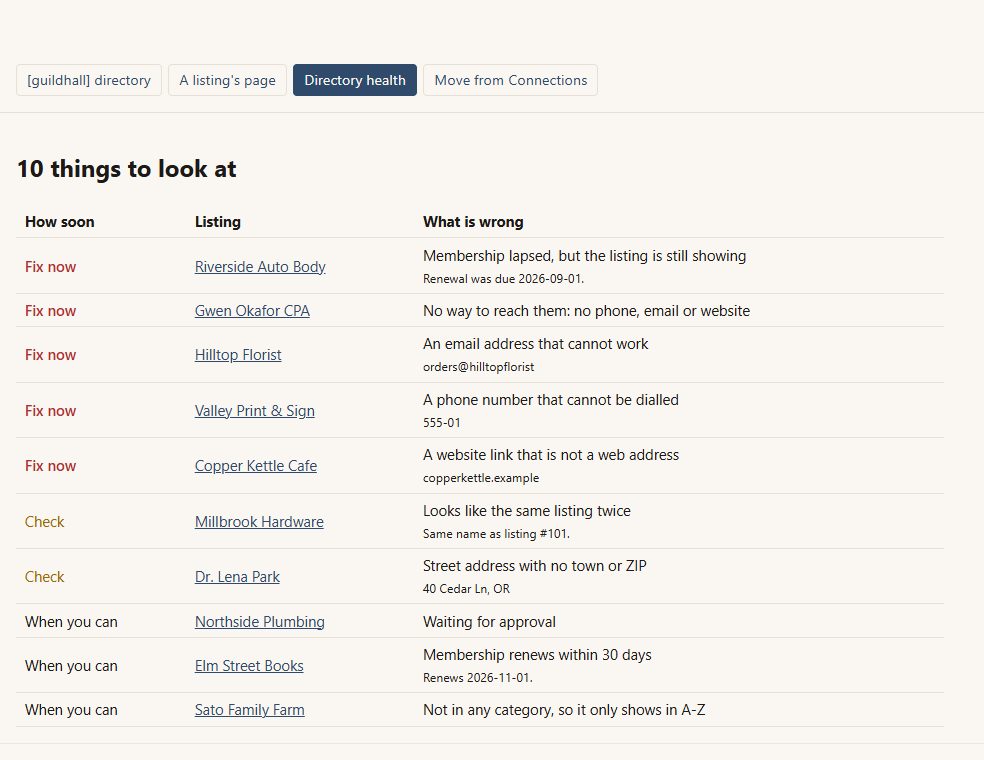Screen dimensions: 984x760
Task: Click the 'Listing' column header
Action: pos(218,222)
